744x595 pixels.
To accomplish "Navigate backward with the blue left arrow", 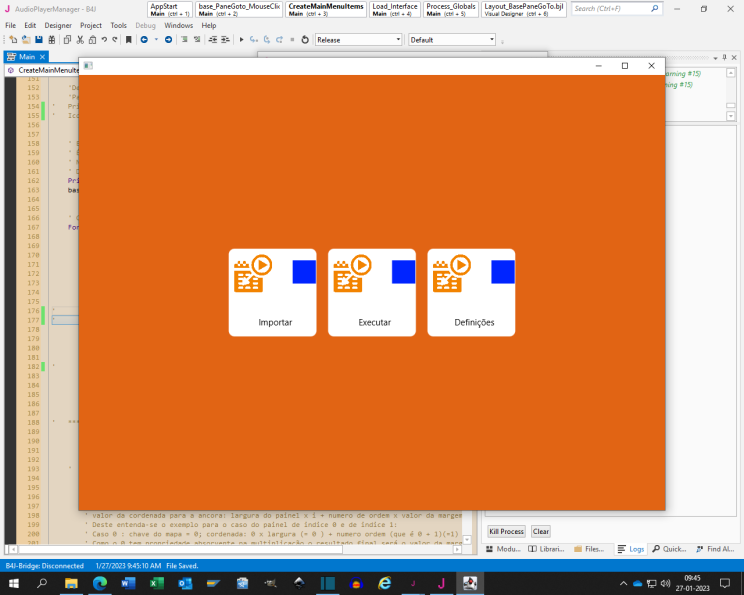I will [x=144, y=40].
